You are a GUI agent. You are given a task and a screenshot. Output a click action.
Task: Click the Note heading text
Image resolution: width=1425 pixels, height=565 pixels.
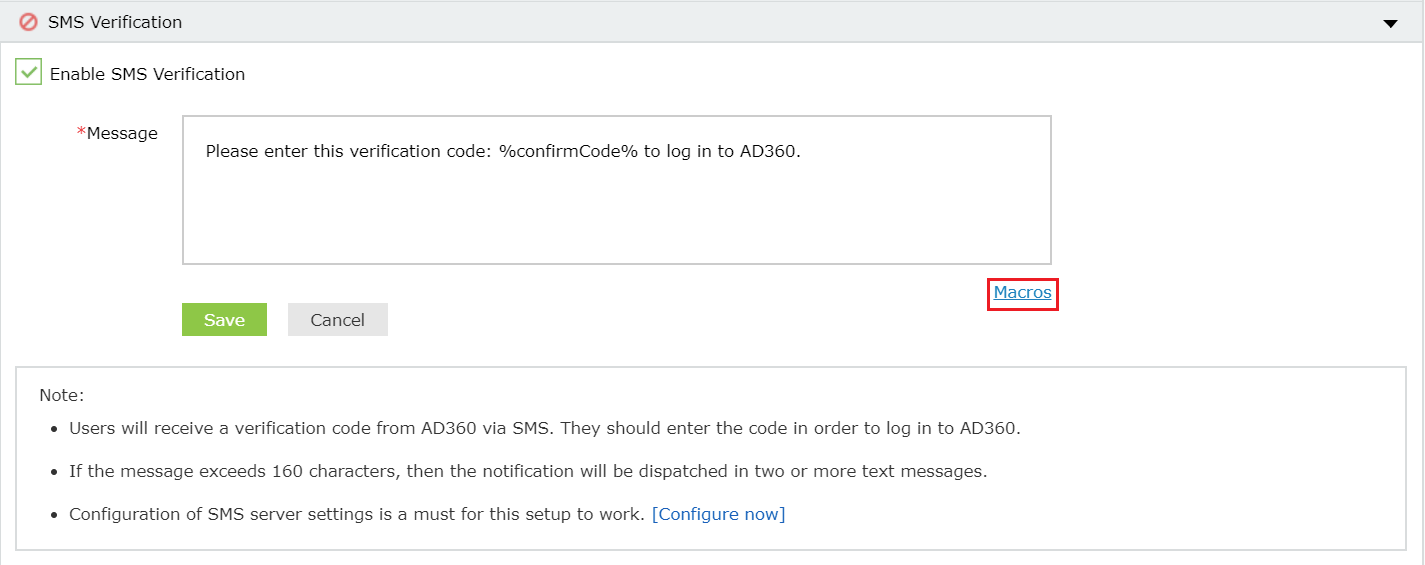(62, 395)
